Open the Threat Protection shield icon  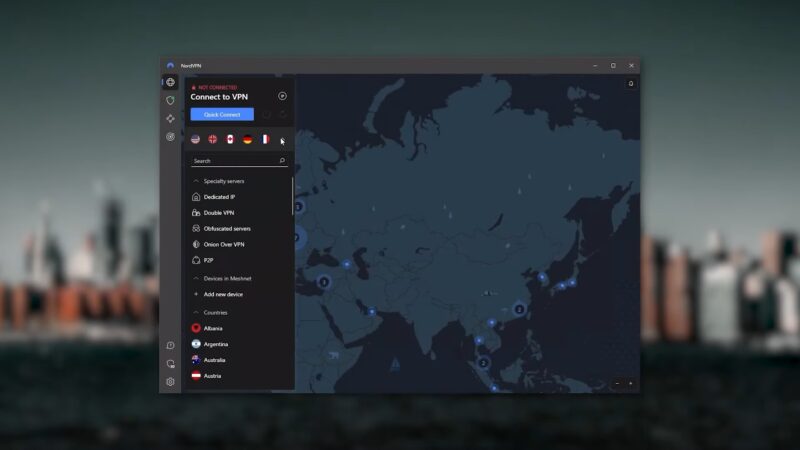pos(170,101)
